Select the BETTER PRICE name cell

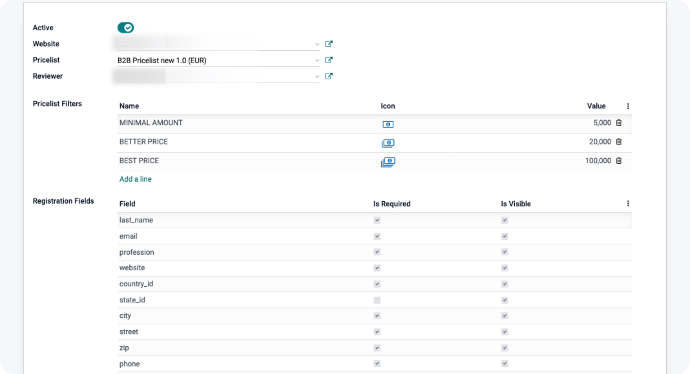(x=143, y=142)
